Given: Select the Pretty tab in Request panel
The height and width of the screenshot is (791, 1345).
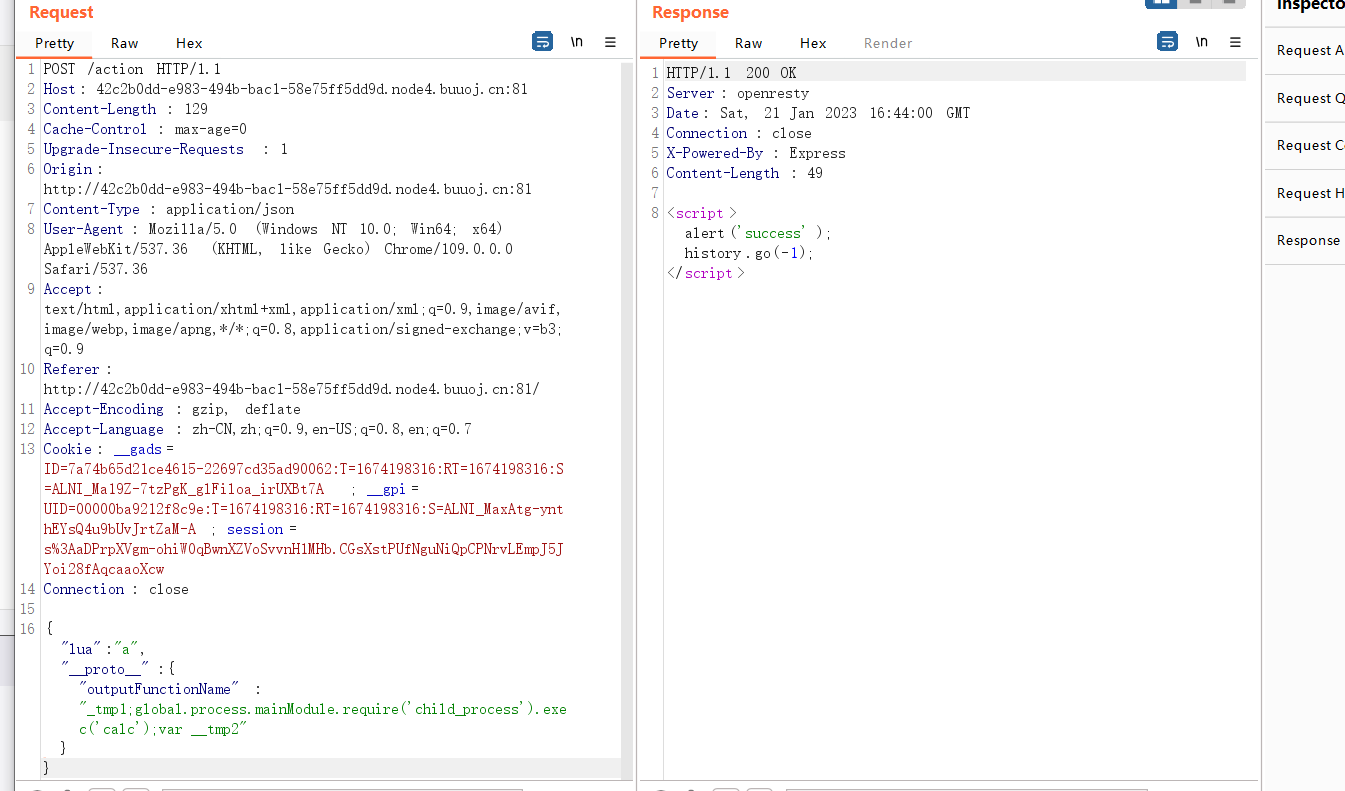Looking at the screenshot, I should coord(55,43).
